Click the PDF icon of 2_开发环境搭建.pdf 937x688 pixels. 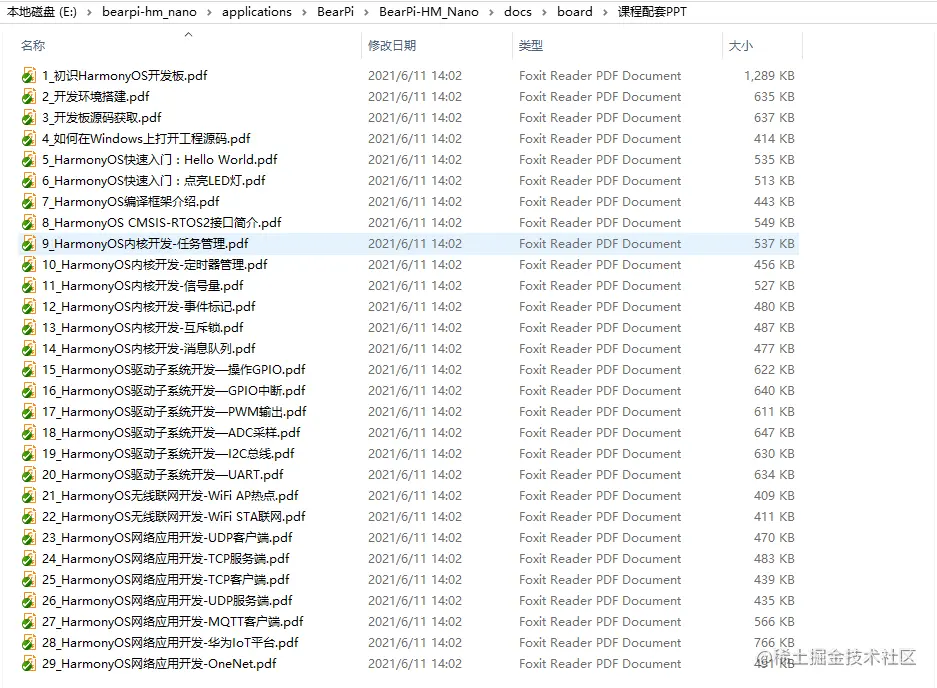(29, 96)
